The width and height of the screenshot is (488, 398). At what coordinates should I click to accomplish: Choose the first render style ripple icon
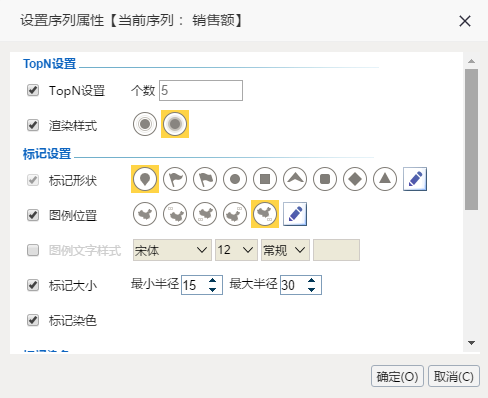[145, 124]
